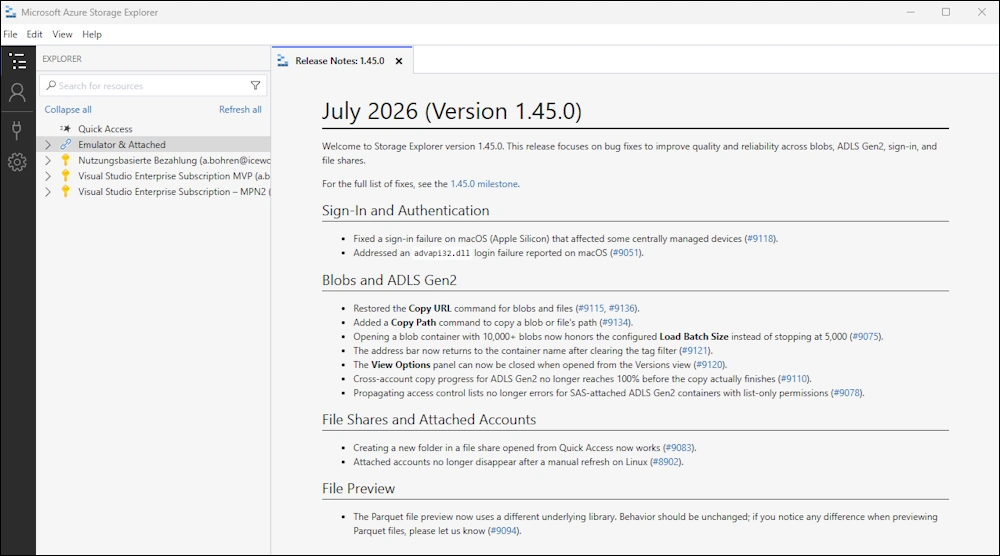Select Emulator & Attached tree label
The width and height of the screenshot is (1000, 556).
[122, 145]
